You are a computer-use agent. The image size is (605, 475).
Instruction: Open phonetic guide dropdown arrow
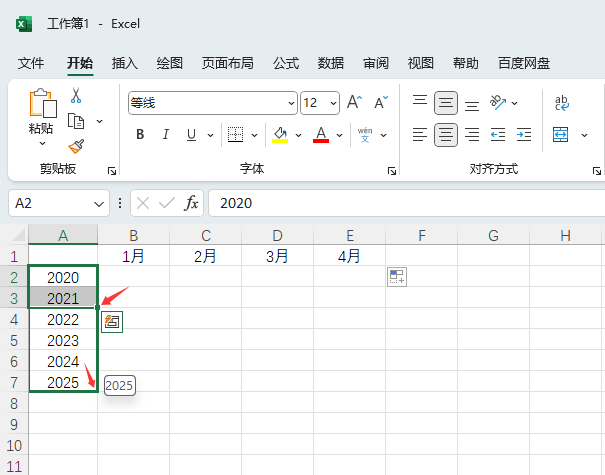pos(383,135)
